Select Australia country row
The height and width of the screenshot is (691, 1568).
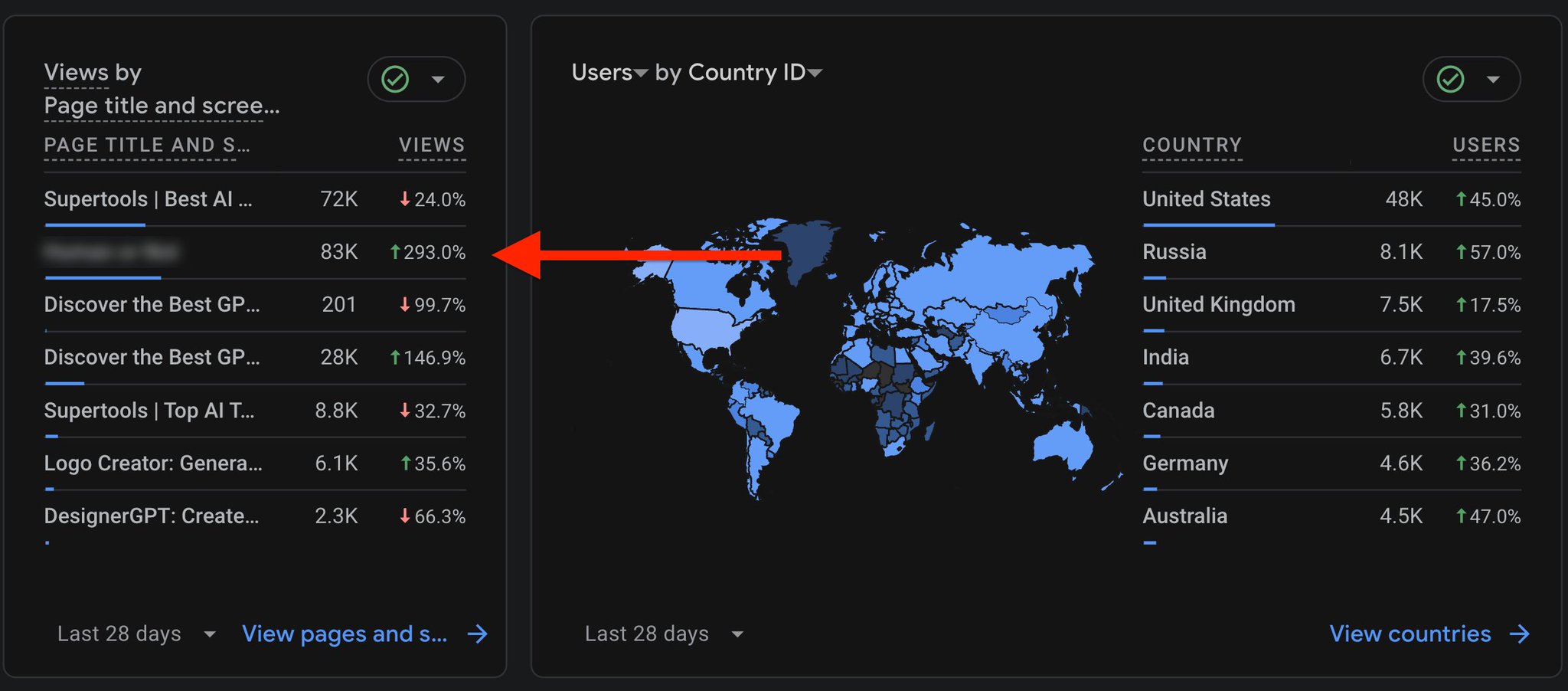[x=1331, y=517]
